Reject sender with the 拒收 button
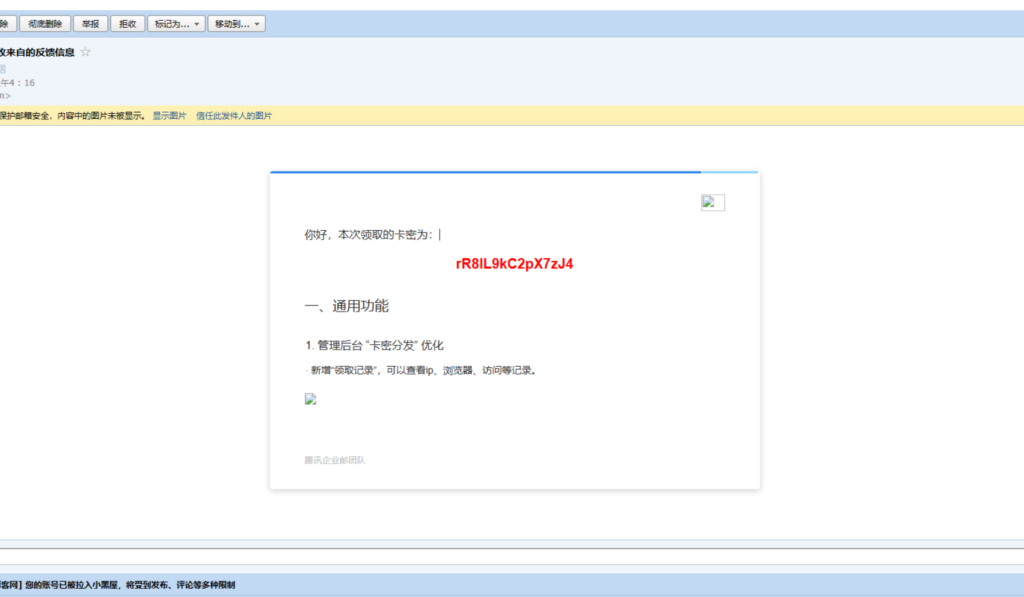1024x597 pixels. 128,24
